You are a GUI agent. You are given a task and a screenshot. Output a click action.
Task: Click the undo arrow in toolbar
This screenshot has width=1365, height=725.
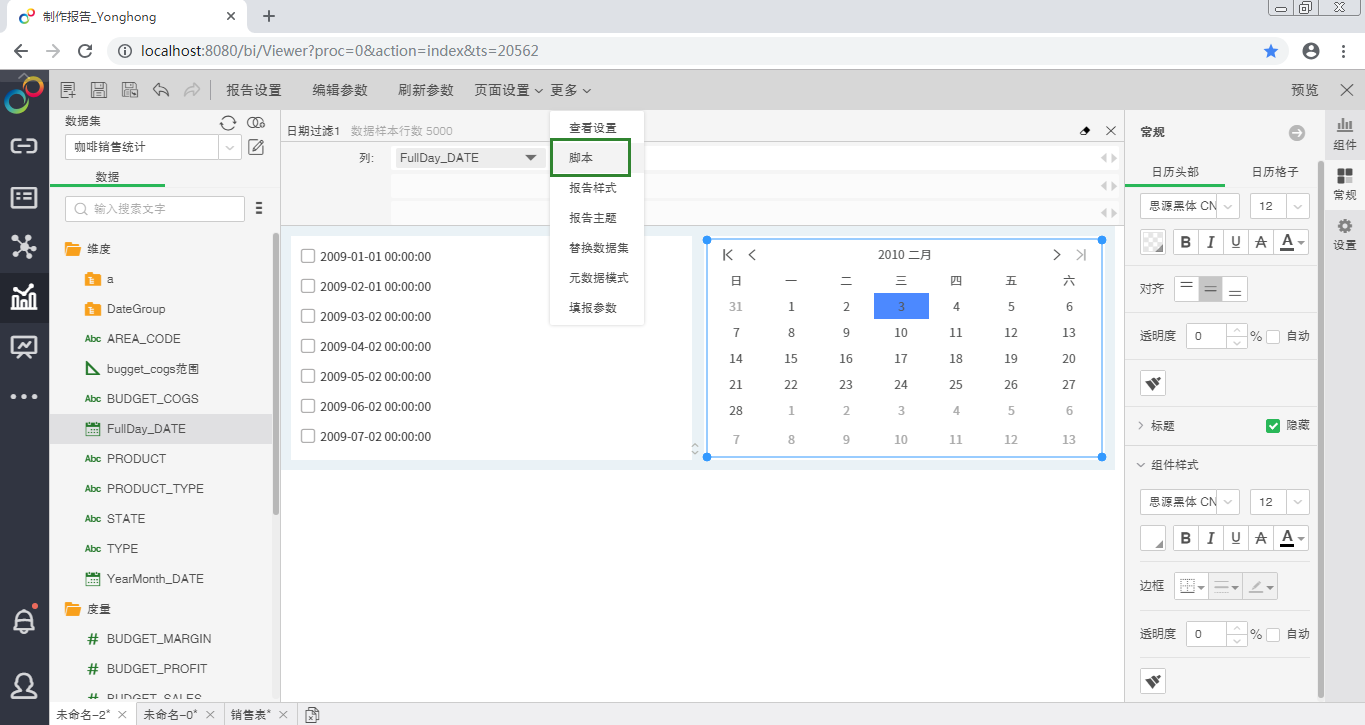(x=161, y=90)
